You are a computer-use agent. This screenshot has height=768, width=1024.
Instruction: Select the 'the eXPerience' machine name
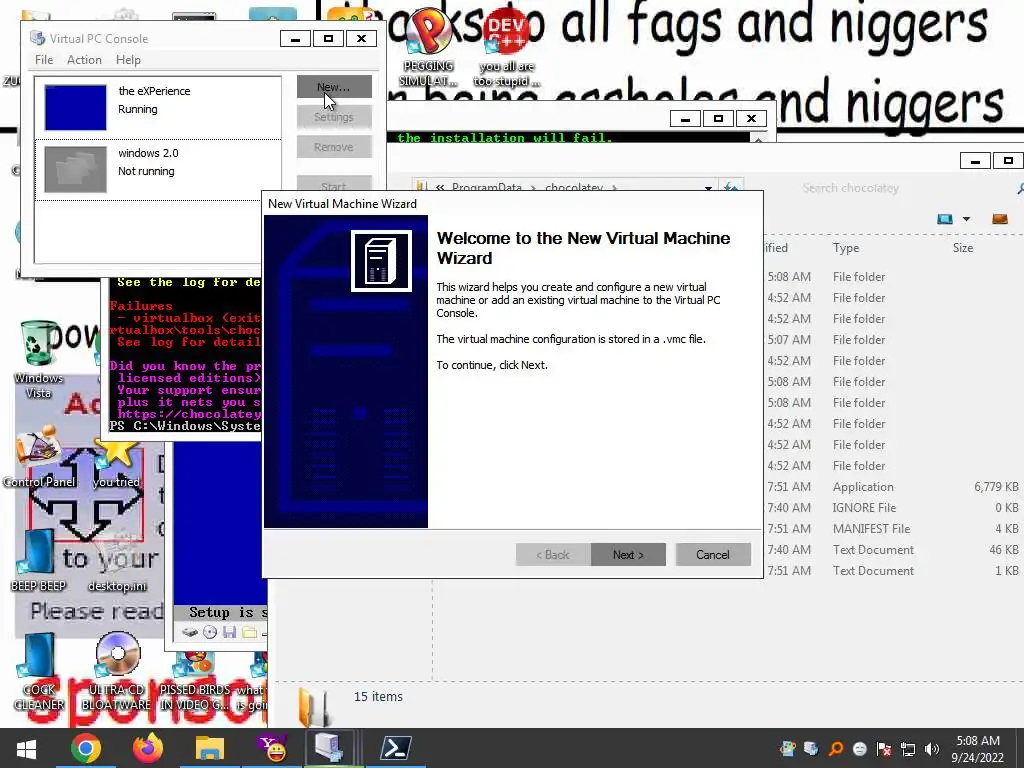click(154, 91)
